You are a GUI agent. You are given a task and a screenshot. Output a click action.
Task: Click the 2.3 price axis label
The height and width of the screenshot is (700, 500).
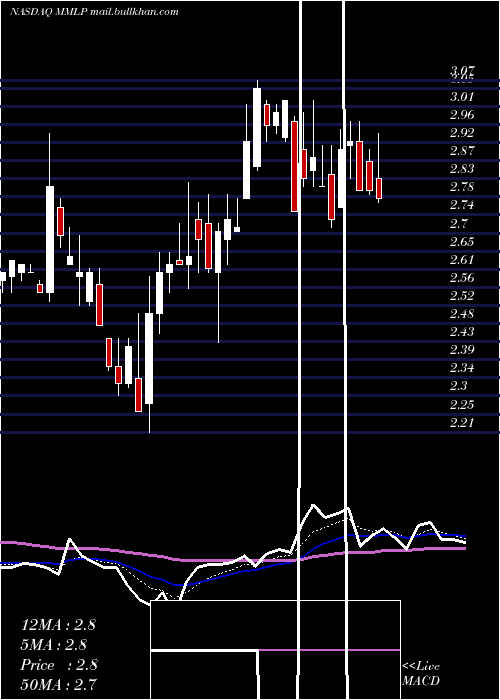click(459, 386)
